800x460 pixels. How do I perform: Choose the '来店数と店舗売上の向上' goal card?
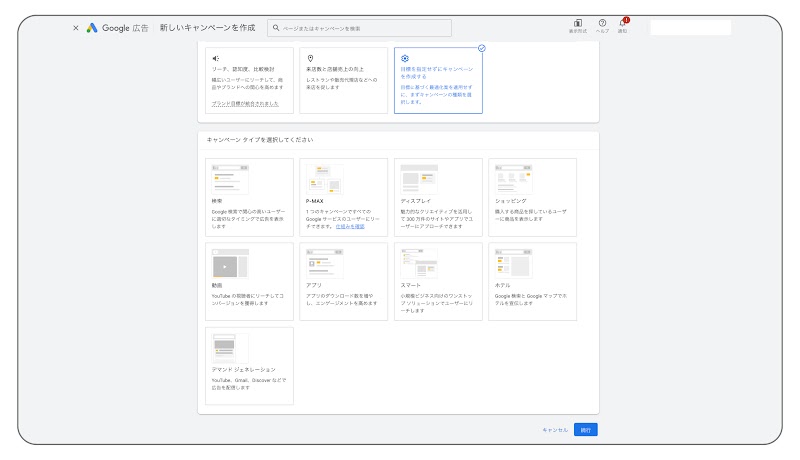(x=343, y=81)
